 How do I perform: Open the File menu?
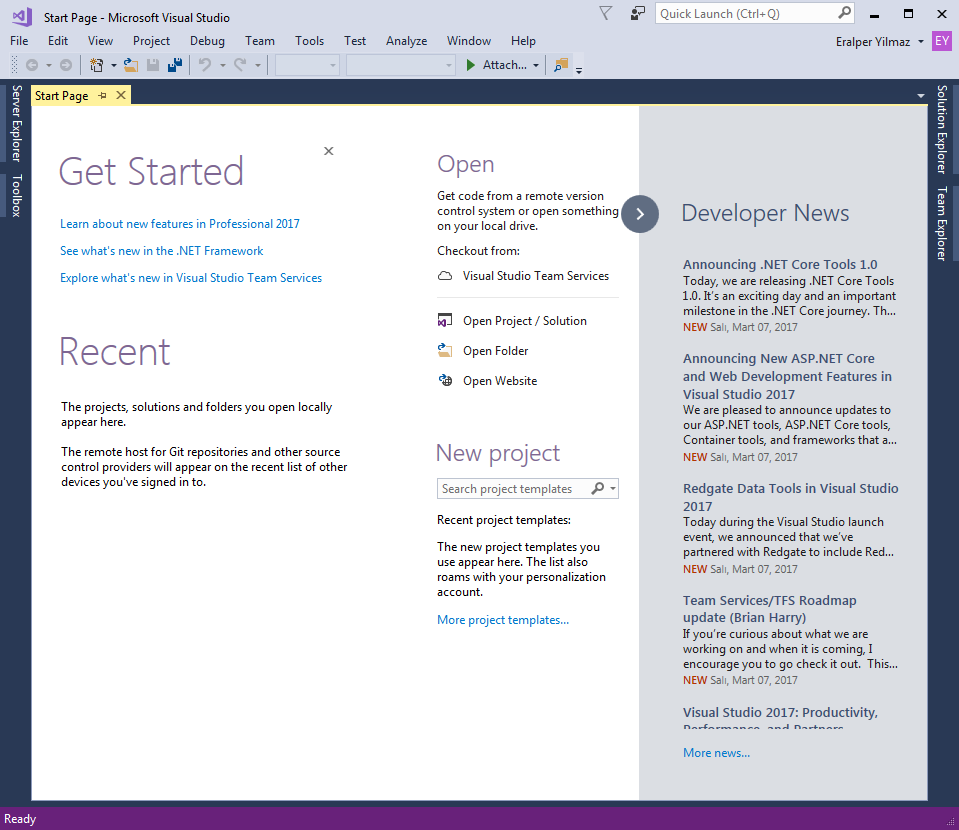tap(19, 41)
